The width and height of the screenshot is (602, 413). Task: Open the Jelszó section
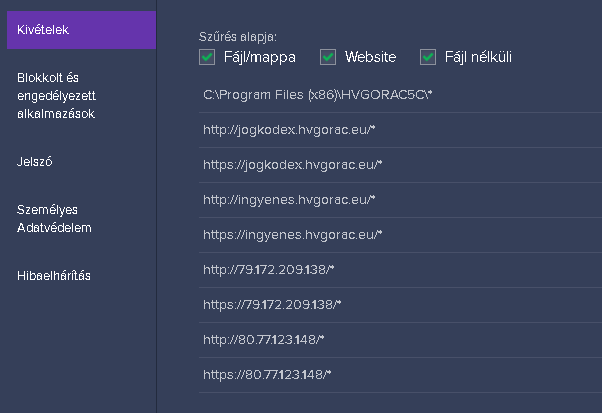[x=35, y=162]
